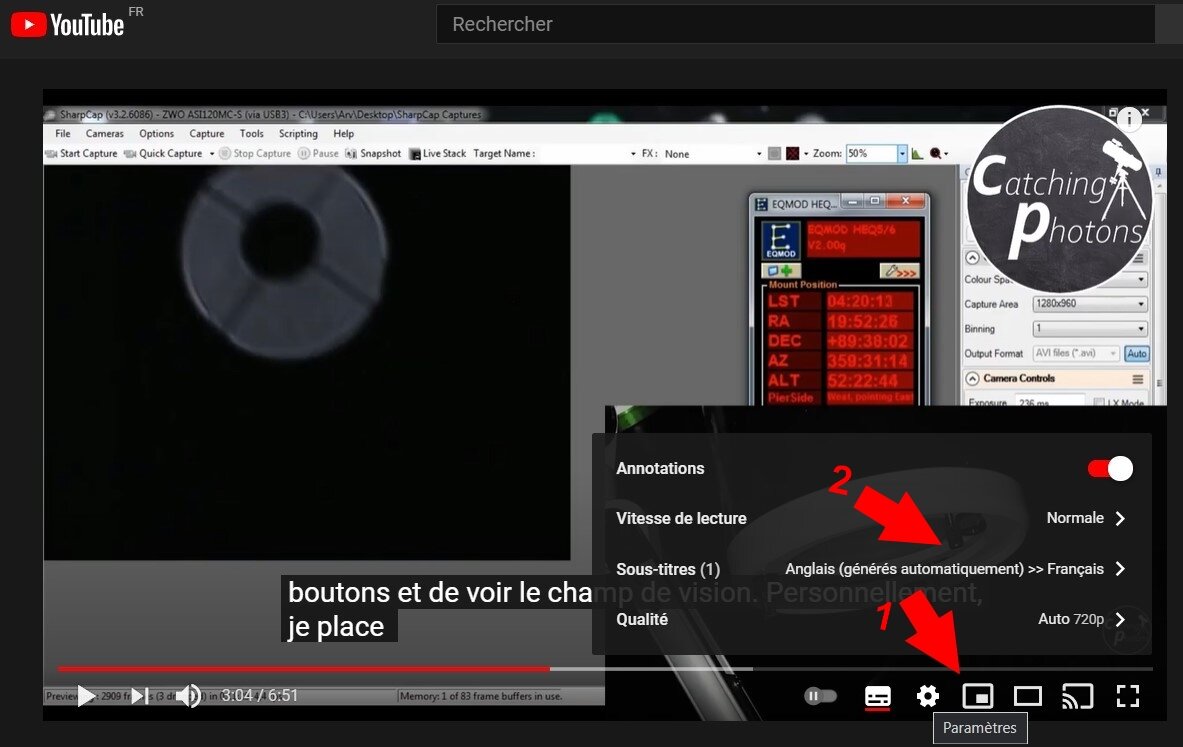This screenshot has width=1183, height=747.
Task: Click the Live Stack toolbar button
Action: (438, 153)
